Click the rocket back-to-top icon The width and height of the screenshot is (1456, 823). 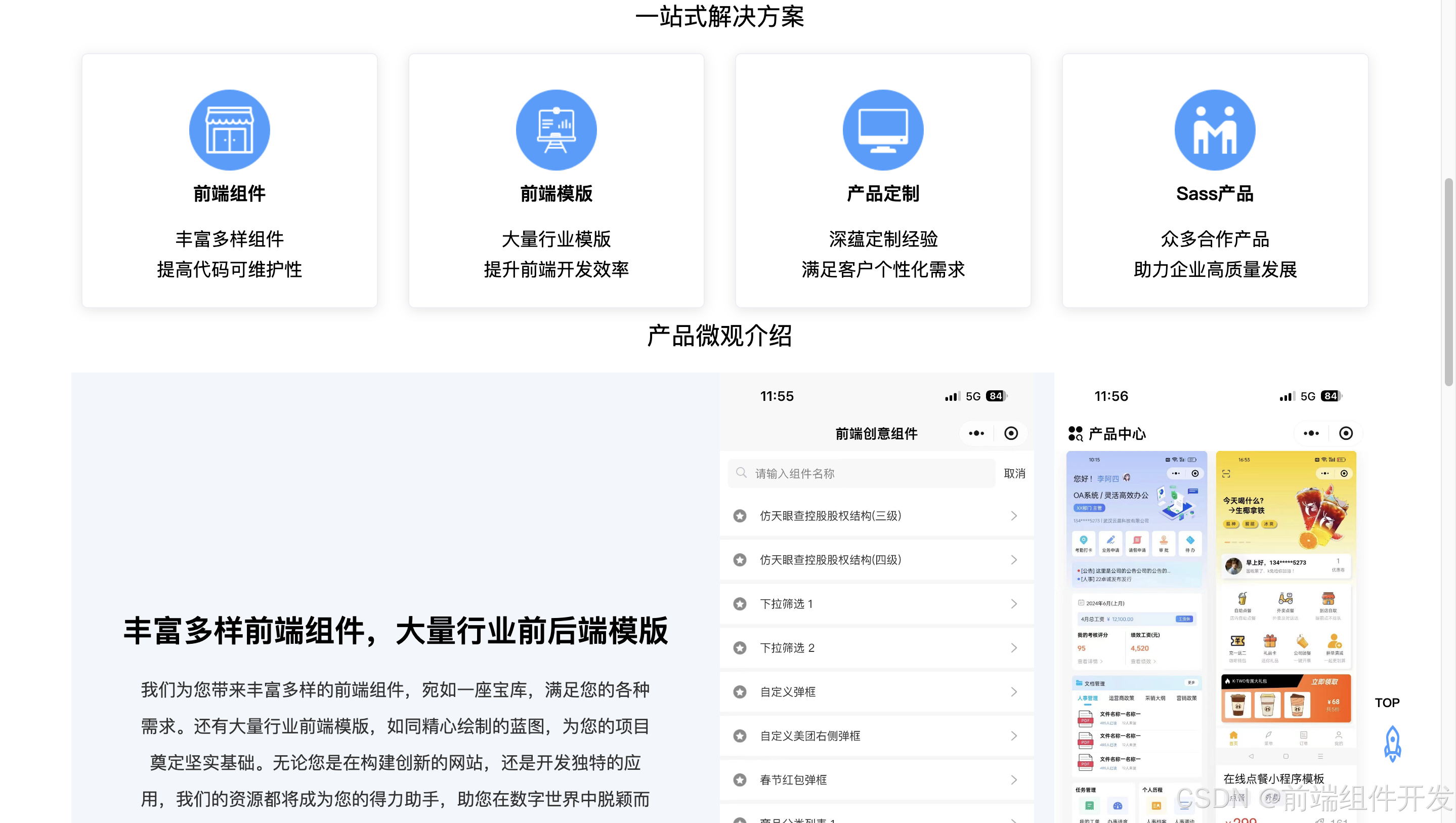tap(1392, 744)
